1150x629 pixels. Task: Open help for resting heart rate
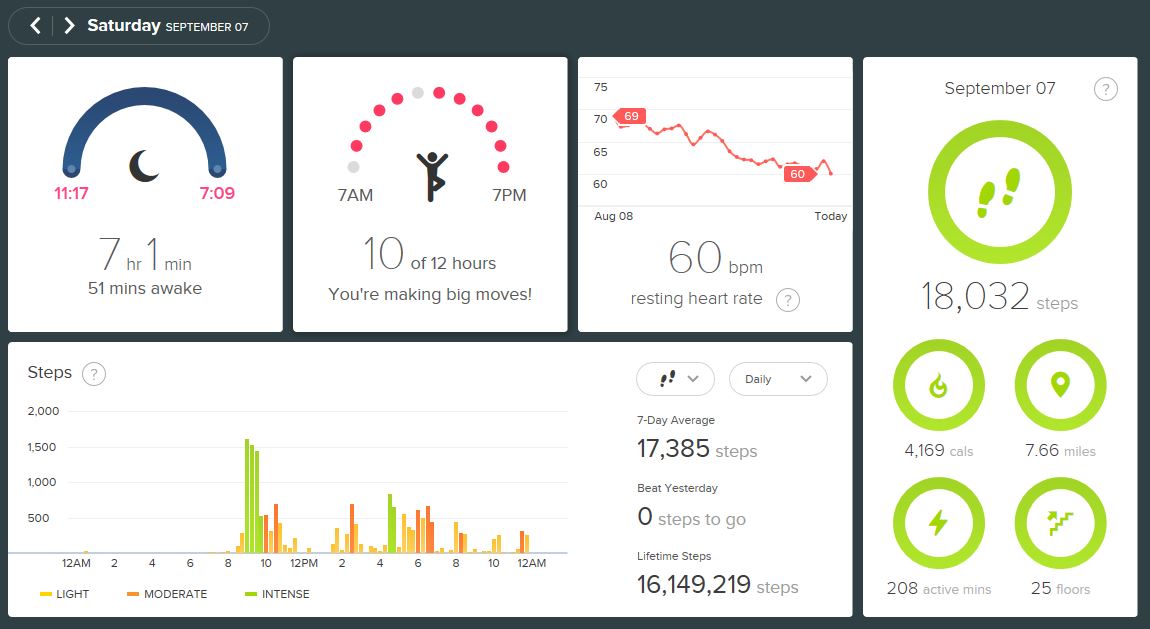[788, 300]
